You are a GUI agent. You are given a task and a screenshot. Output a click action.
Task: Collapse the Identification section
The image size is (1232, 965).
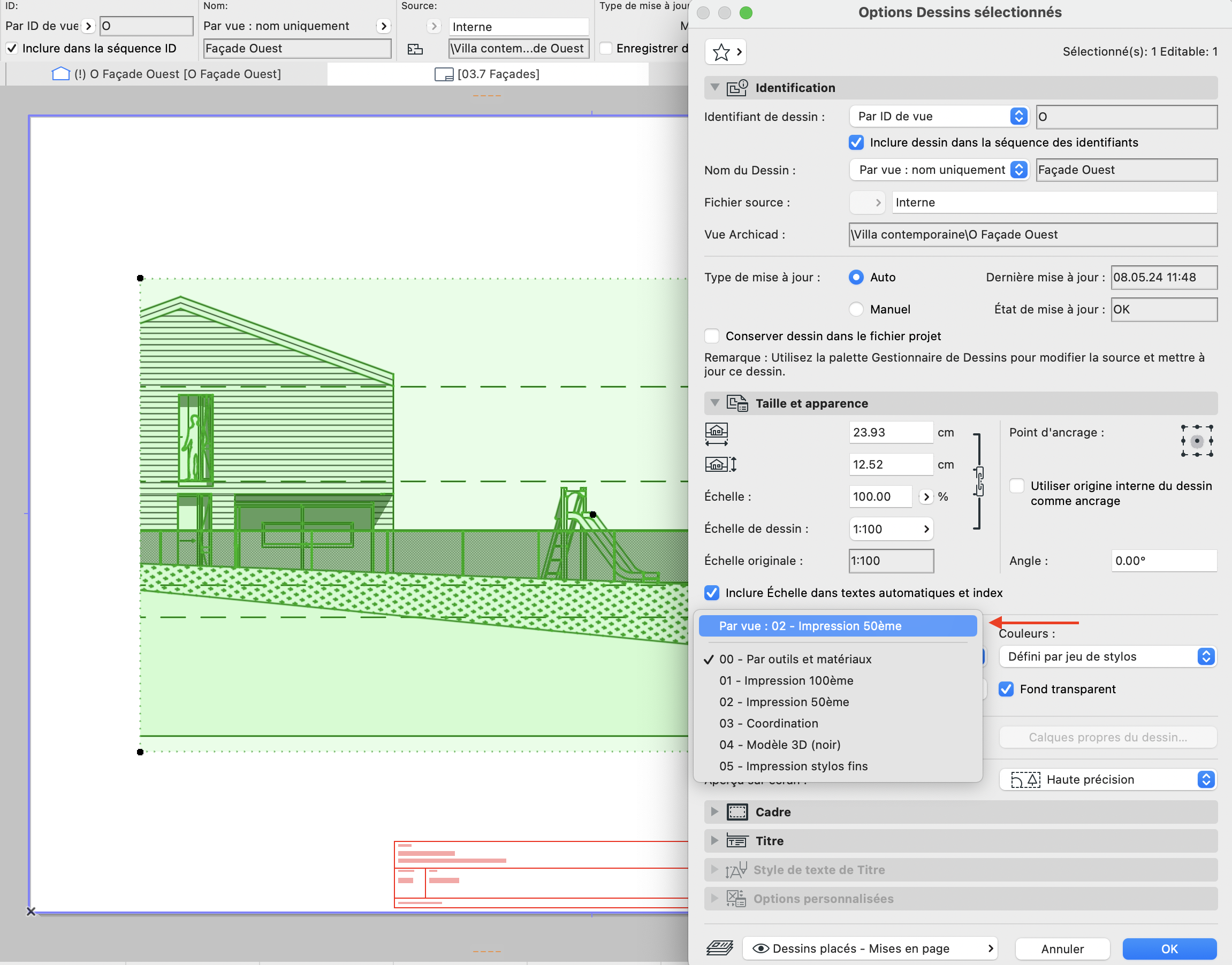click(x=715, y=88)
